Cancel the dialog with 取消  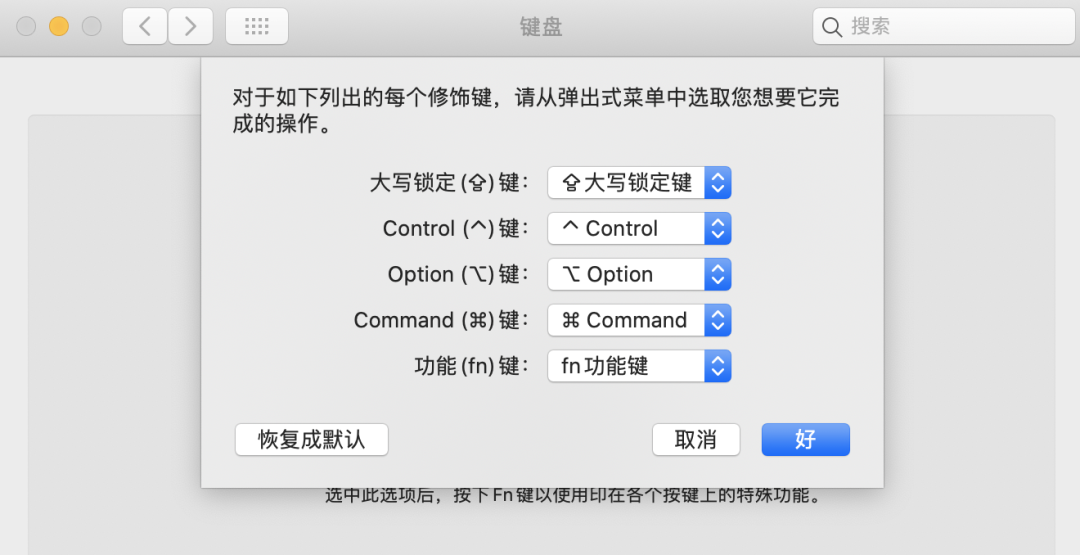(x=696, y=440)
